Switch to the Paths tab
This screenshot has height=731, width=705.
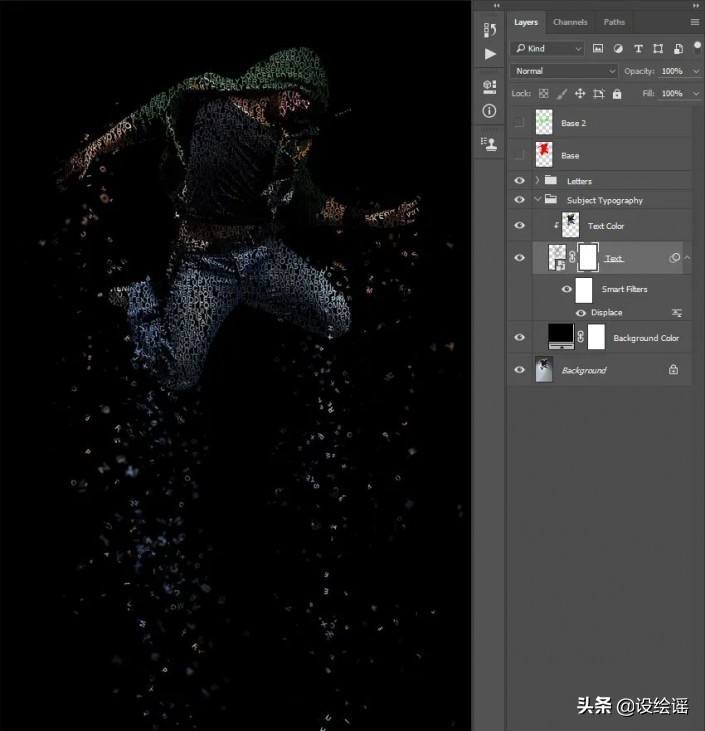pos(614,22)
